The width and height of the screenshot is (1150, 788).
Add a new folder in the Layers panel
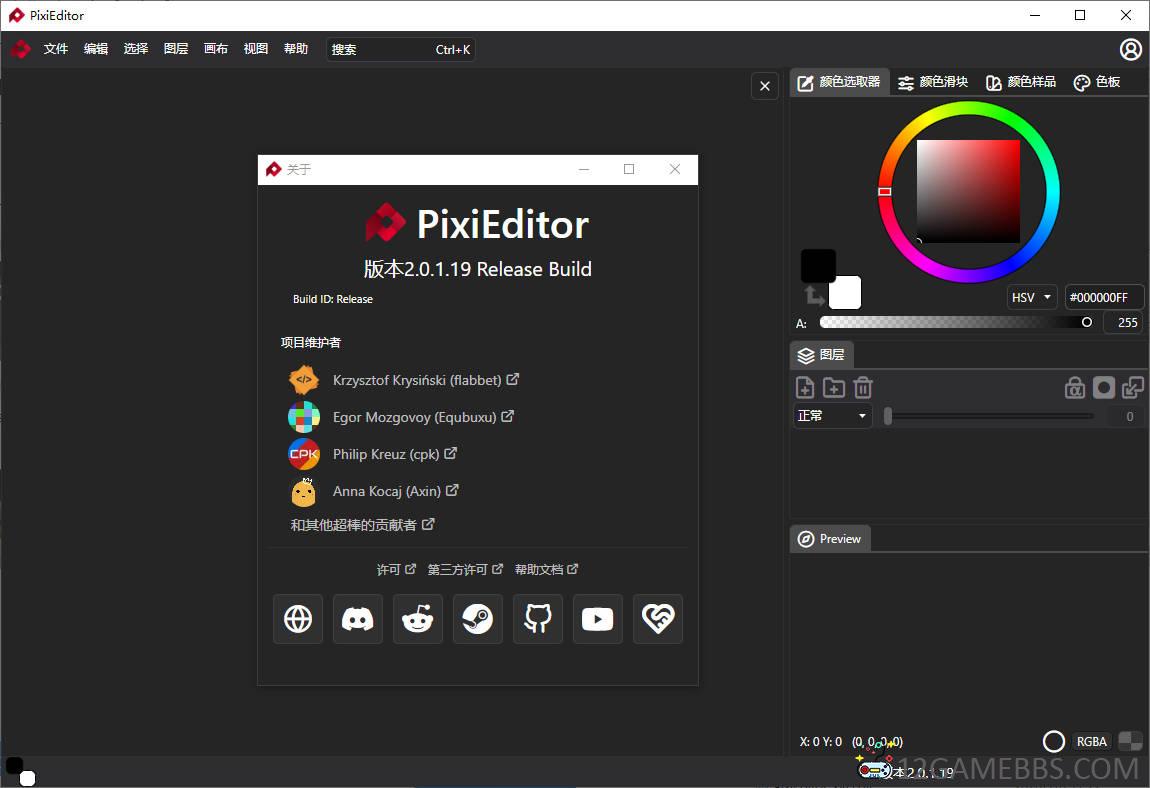(834, 387)
